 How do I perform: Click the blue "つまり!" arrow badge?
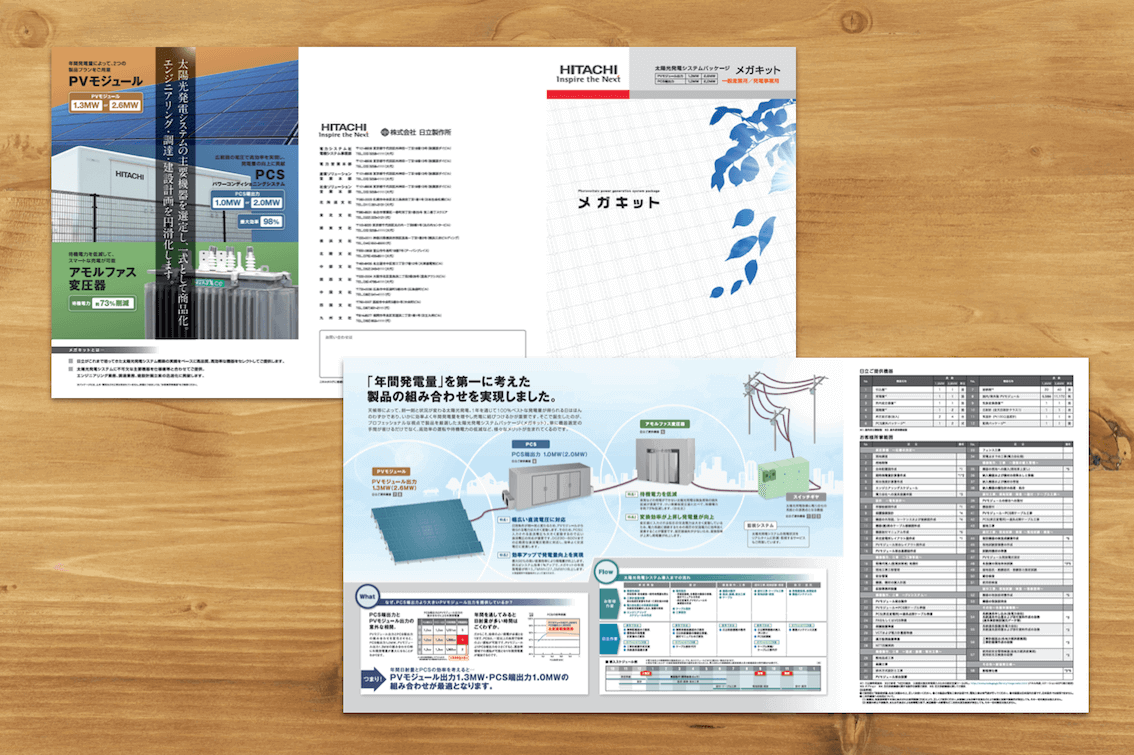point(373,680)
